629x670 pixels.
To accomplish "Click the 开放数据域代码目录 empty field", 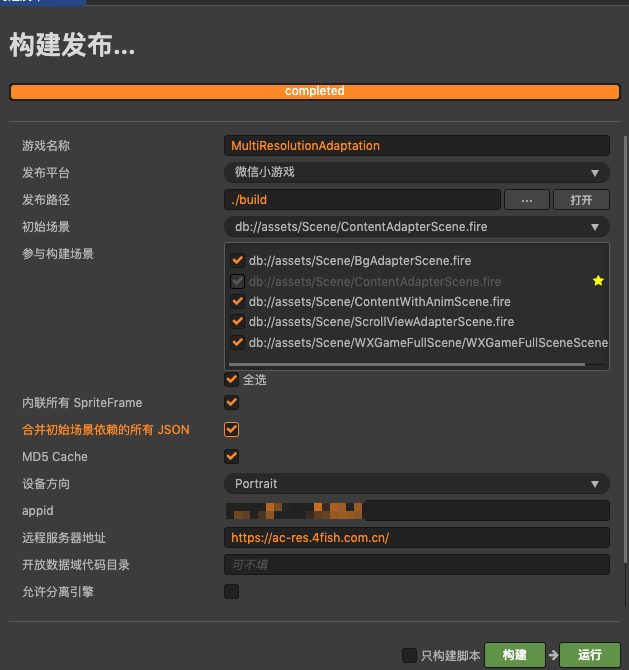I will point(417,564).
